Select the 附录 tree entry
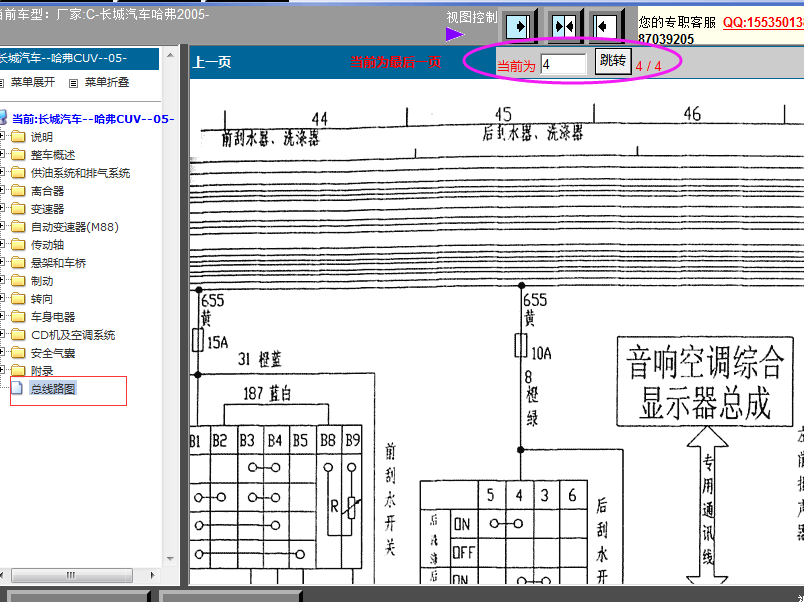This screenshot has width=804, height=602. (42, 371)
